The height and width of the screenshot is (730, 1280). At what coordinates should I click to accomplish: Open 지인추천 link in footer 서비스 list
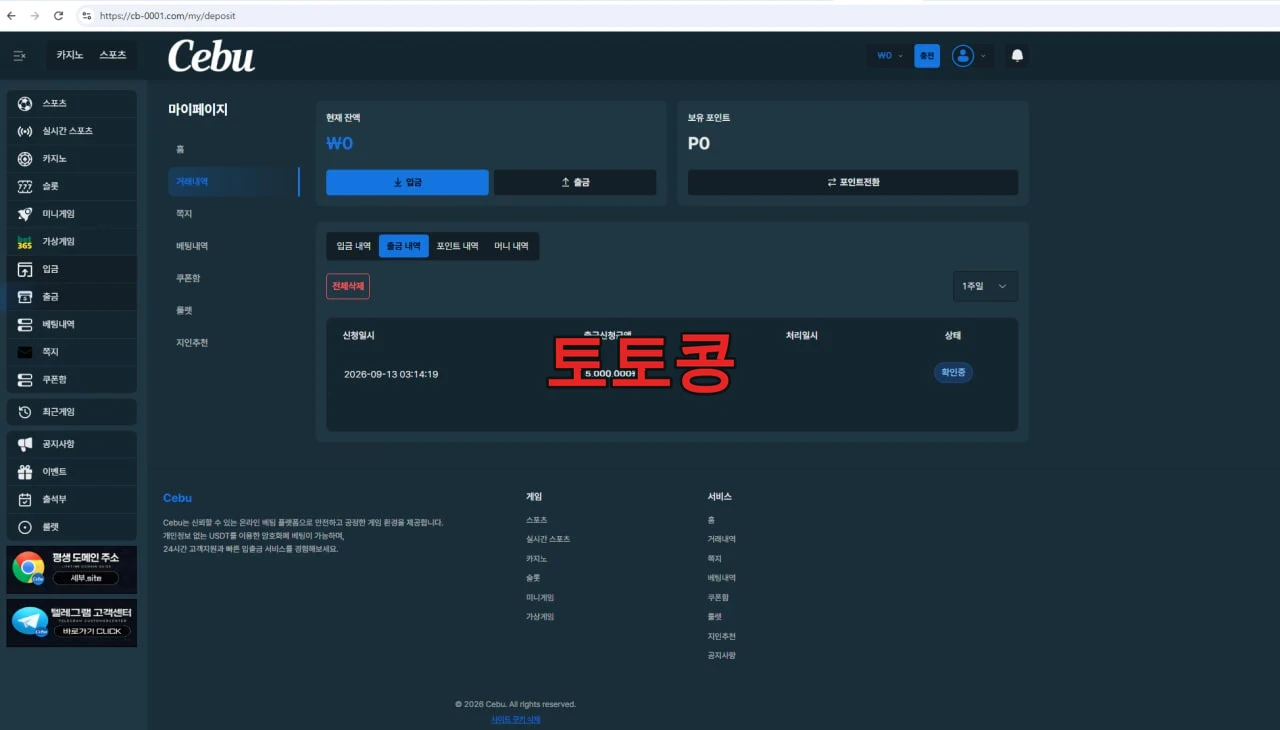[722, 636]
